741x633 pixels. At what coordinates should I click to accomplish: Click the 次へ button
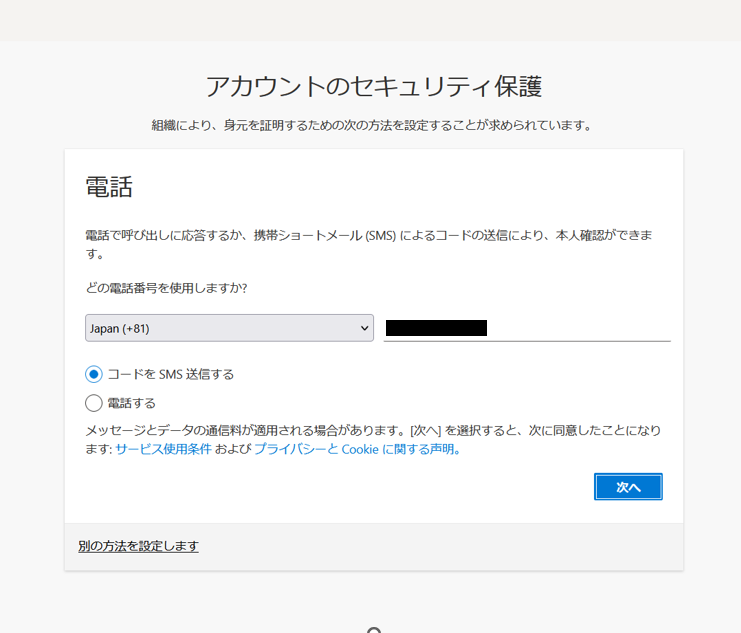pyautogui.click(x=628, y=486)
